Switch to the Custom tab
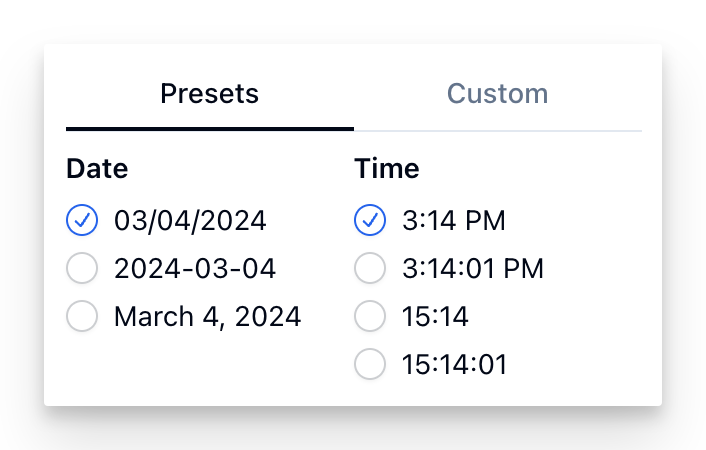This screenshot has width=706, height=450. click(x=497, y=94)
